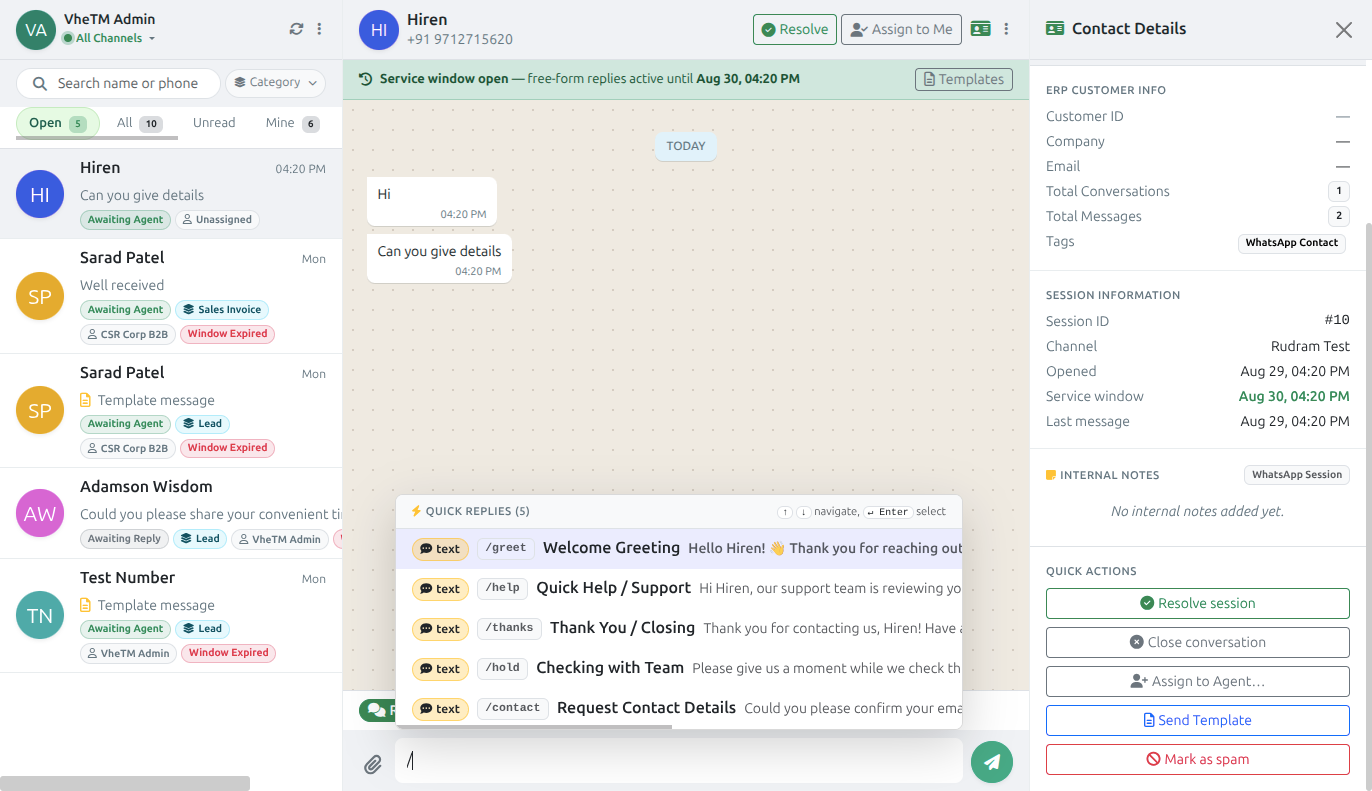The width and height of the screenshot is (1372, 791).
Task: Open Assign to Agent quick action
Action: coord(1198,681)
